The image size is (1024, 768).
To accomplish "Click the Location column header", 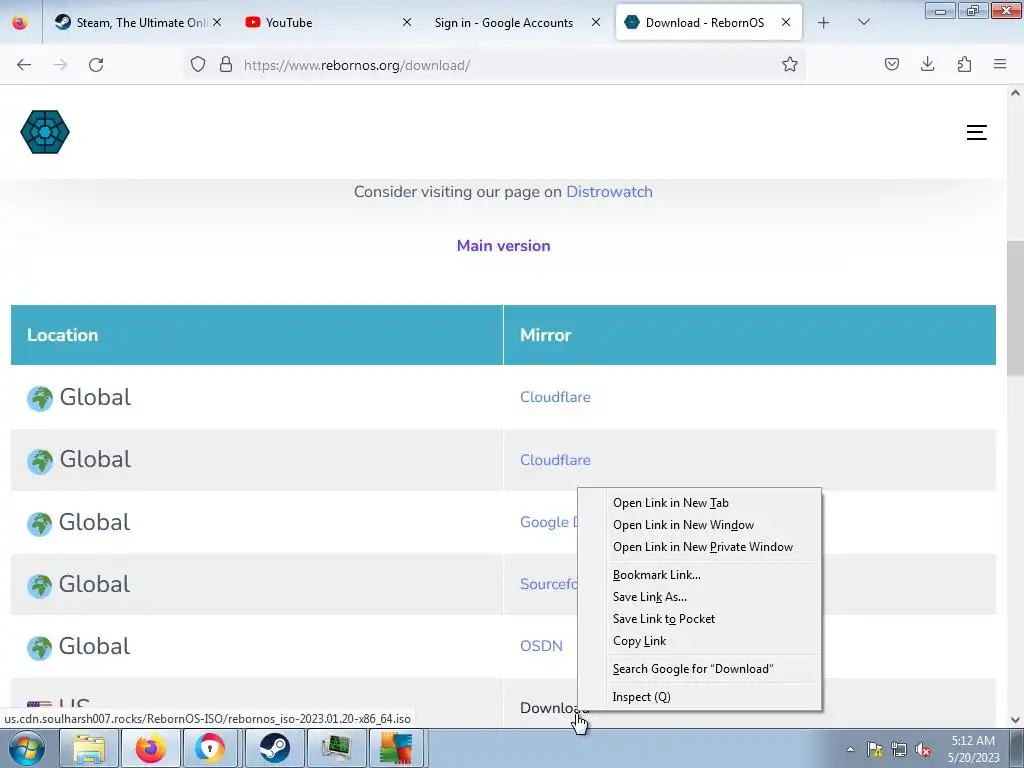I will 257,335.
